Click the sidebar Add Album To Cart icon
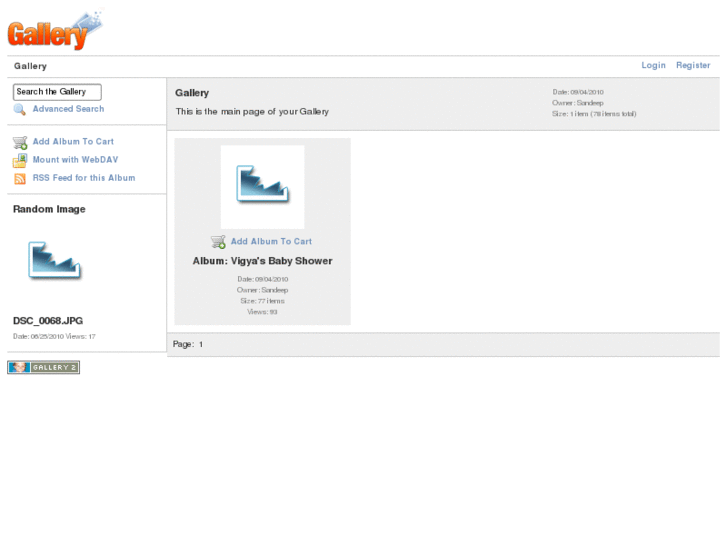 pos(20,142)
